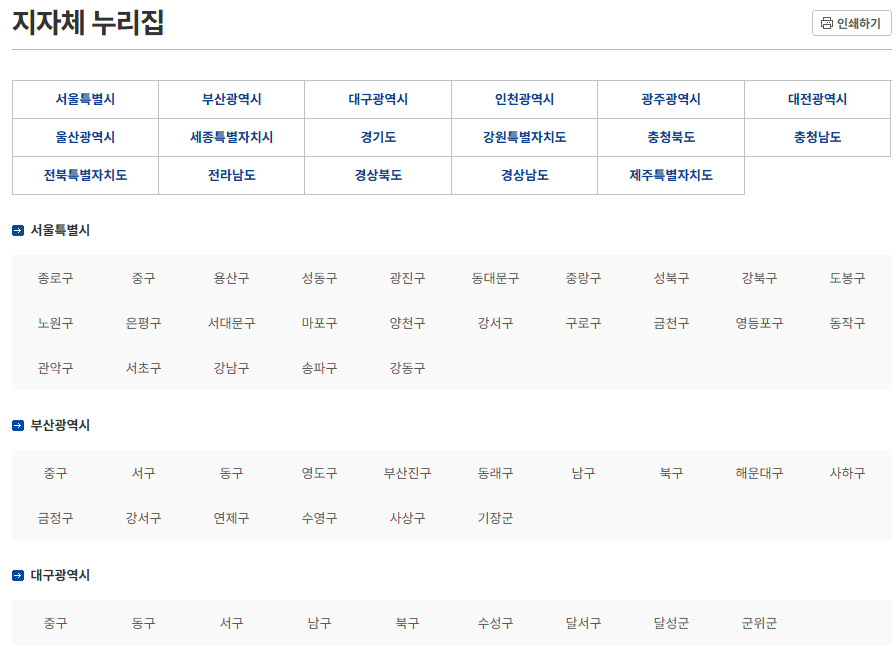Go to 광주광역시 in the region table
The width and height of the screenshot is (896, 651).
[671, 99]
